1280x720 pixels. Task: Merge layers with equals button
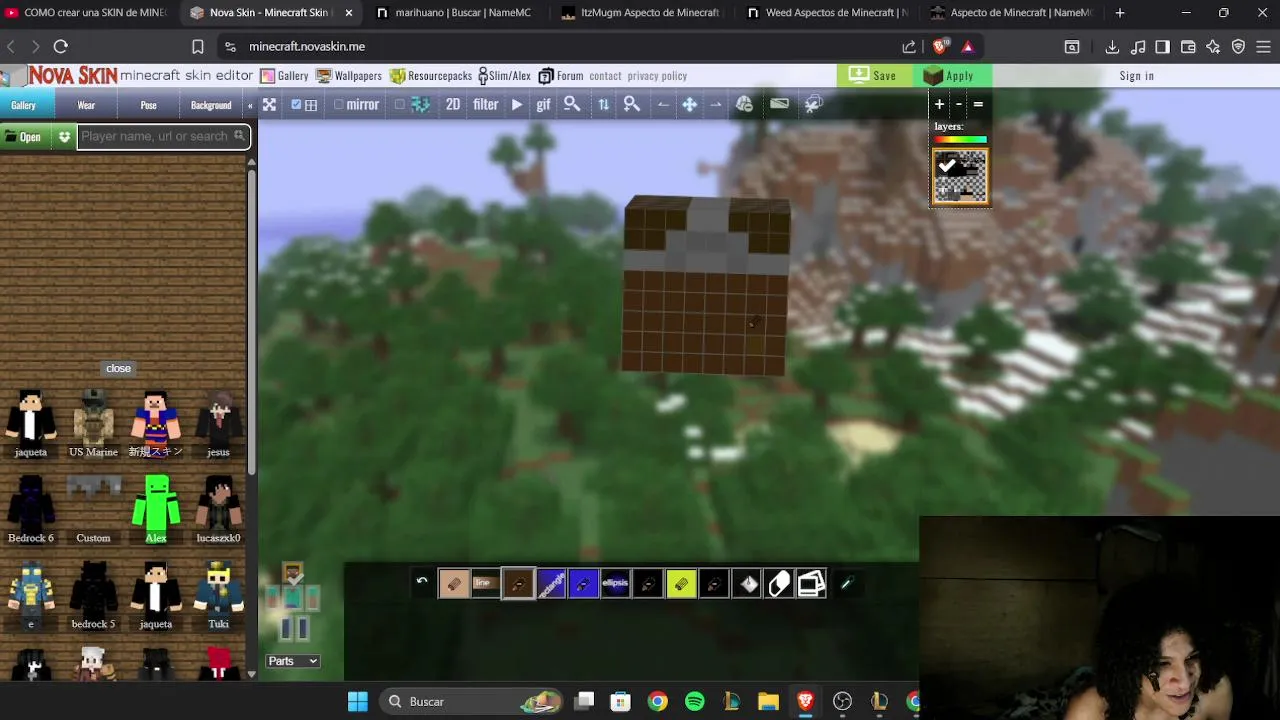(978, 104)
